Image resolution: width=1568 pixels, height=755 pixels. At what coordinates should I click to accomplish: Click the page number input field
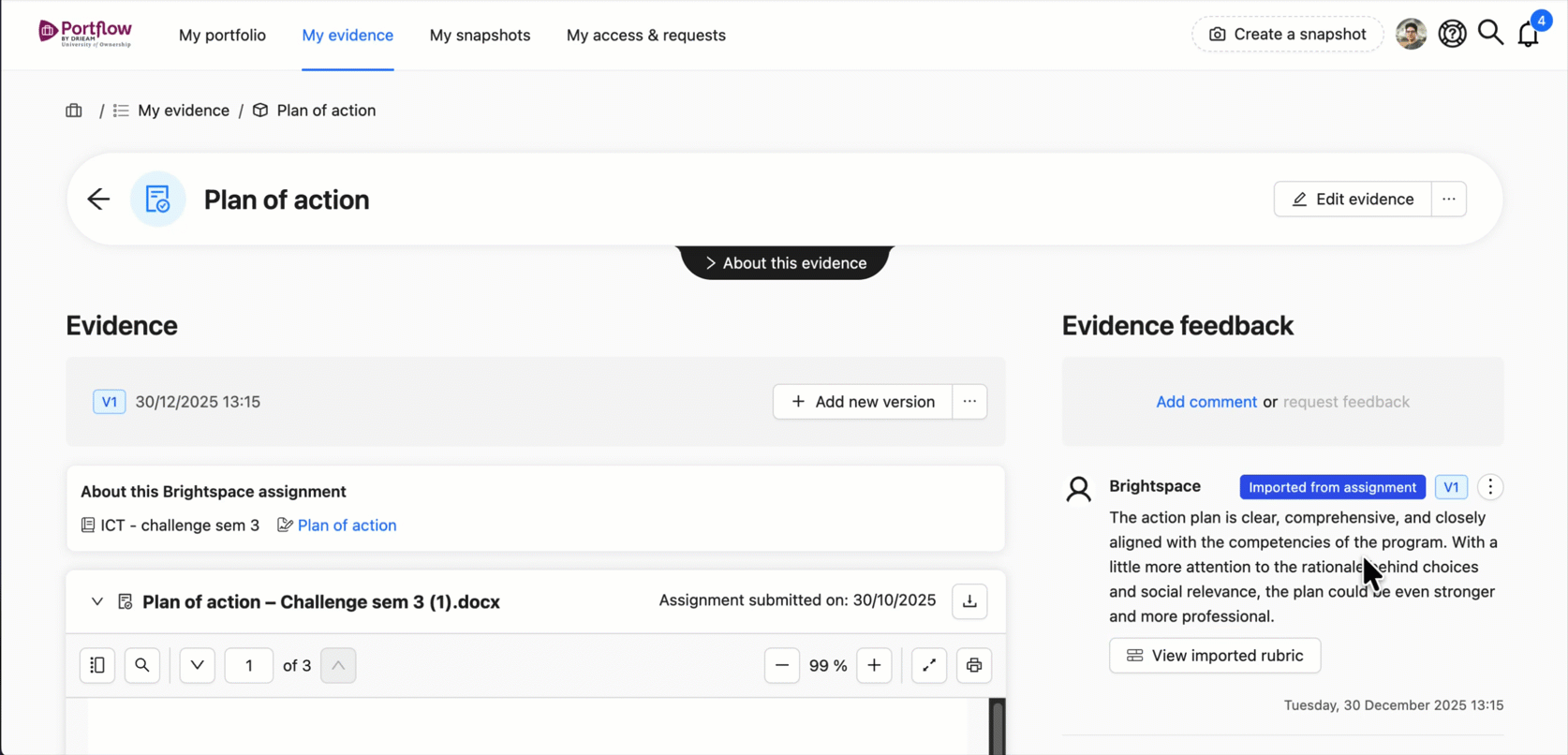[249, 665]
